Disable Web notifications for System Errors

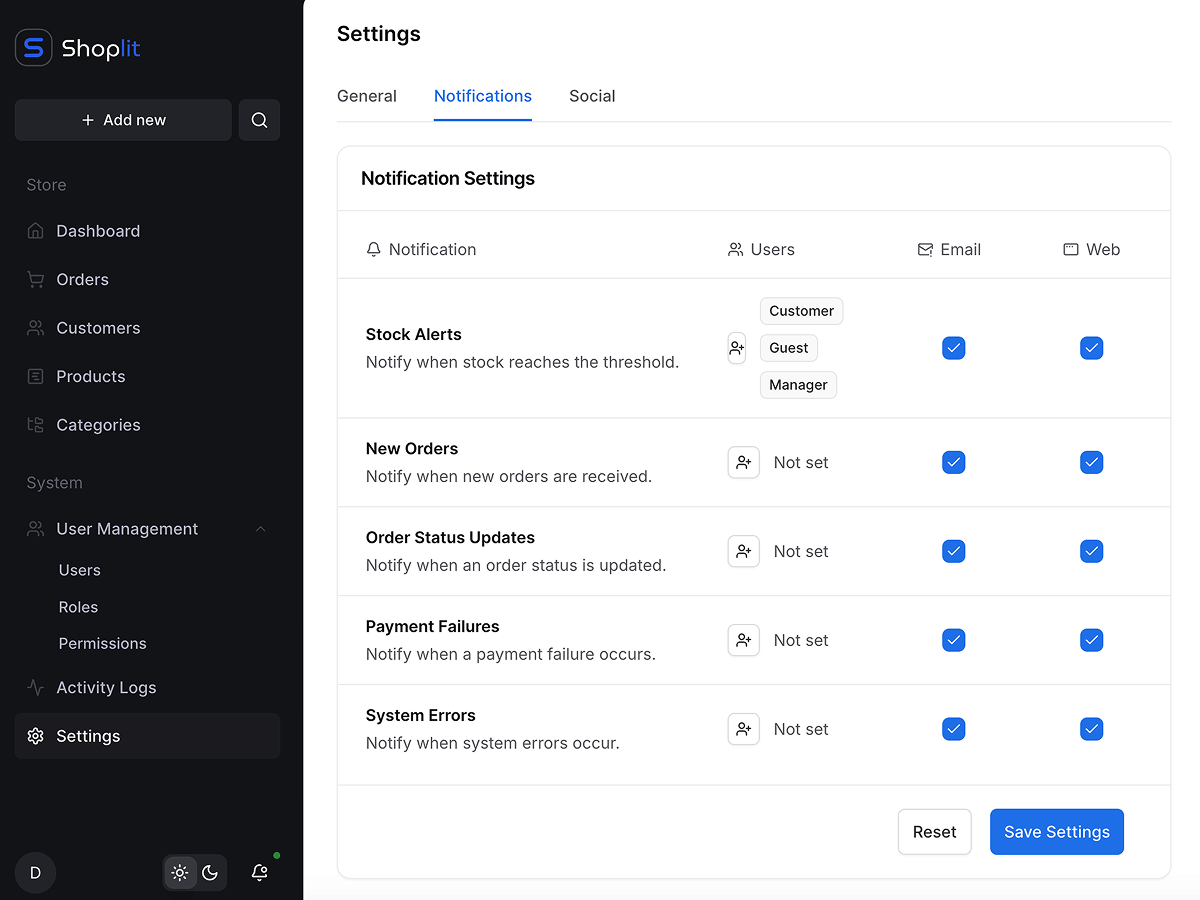coord(1091,729)
